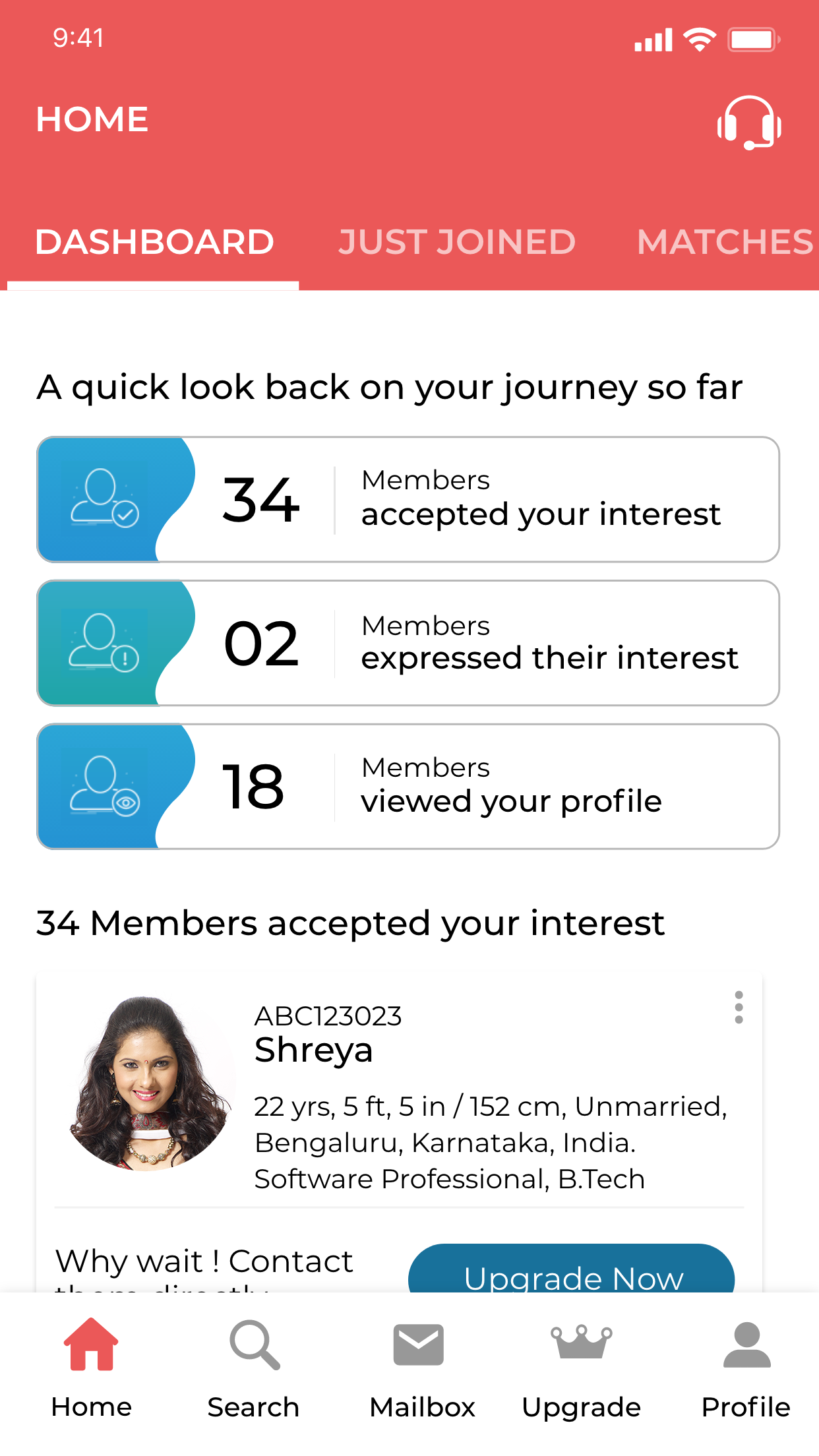Open 02 Members expressed their interest card
The height and width of the screenshot is (1456, 819).
click(408, 643)
